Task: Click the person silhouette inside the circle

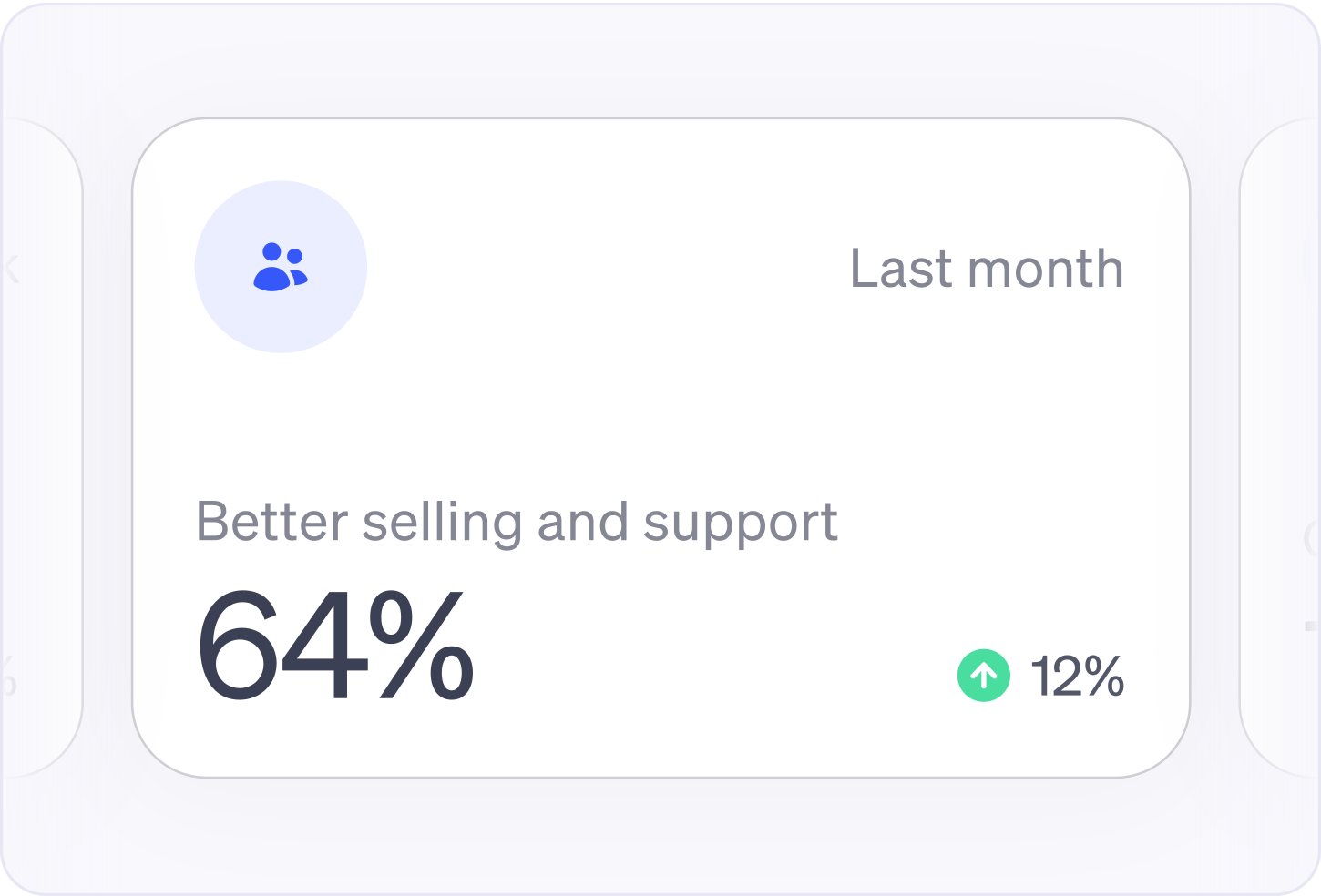Action: pos(272,269)
